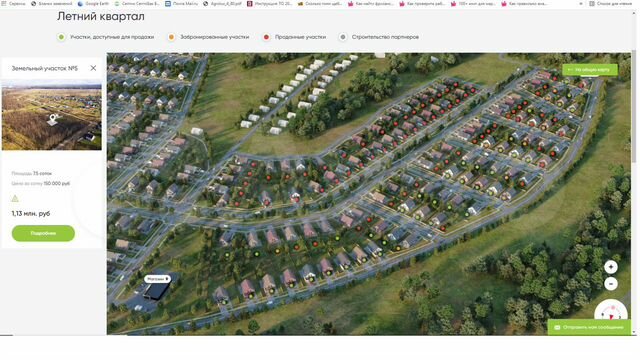The width and height of the screenshot is (640, 360).
Task: Click the warning triangle icon above price
Action: coord(15,198)
